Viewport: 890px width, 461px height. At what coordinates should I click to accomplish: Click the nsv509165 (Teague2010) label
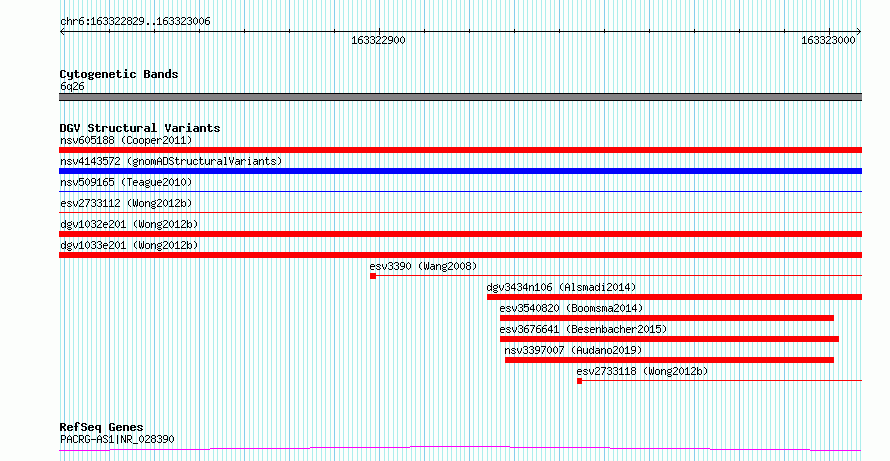coord(126,182)
